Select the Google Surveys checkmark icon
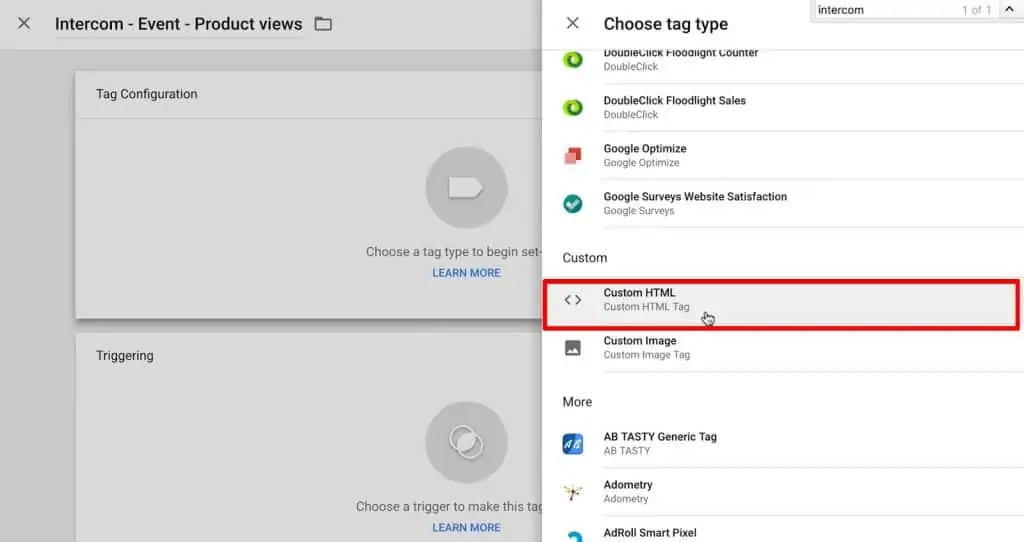The width and height of the screenshot is (1024, 542). coord(573,204)
